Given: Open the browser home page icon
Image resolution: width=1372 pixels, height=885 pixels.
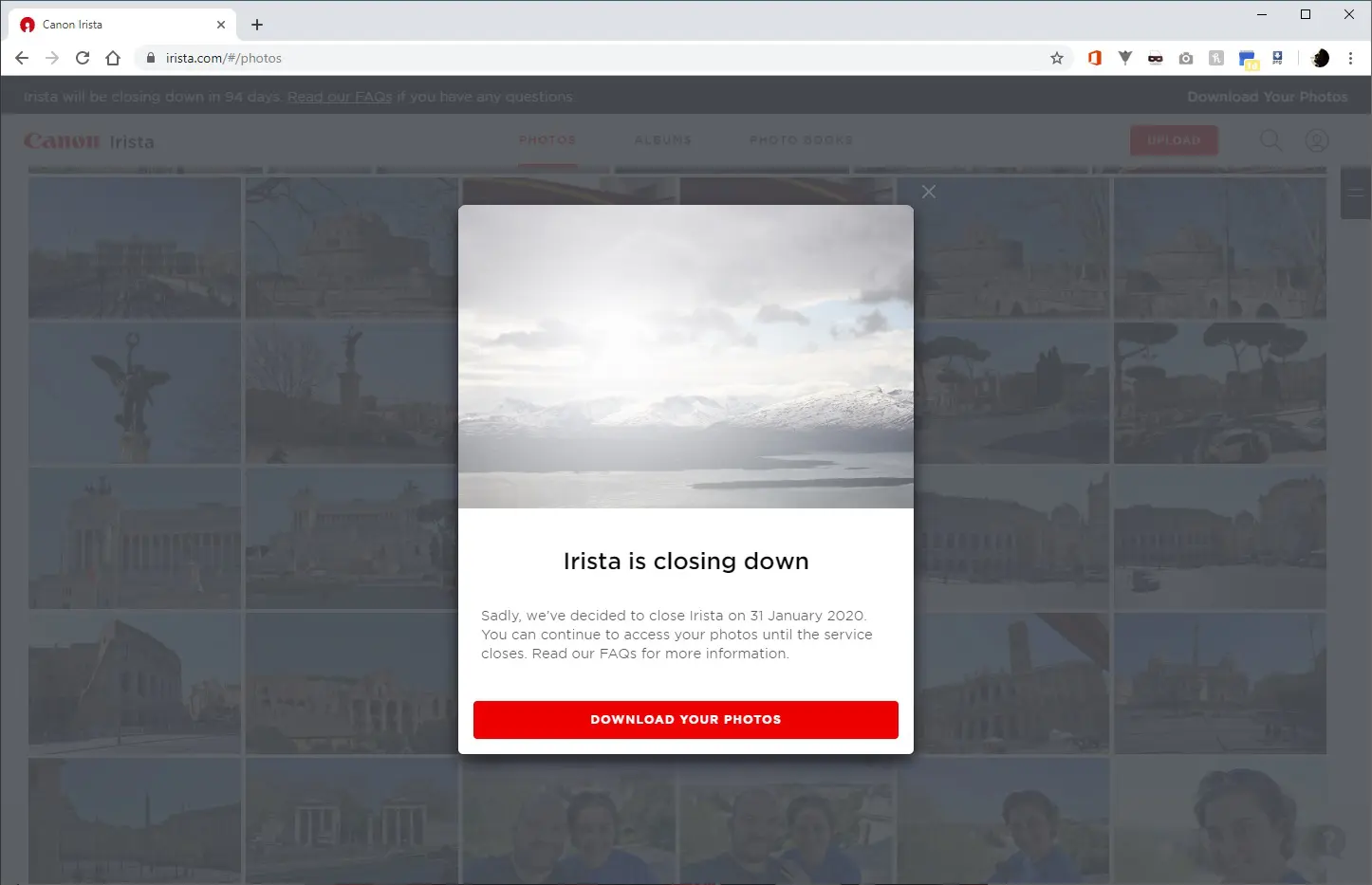Looking at the screenshot, I should (x=113, y=58).
